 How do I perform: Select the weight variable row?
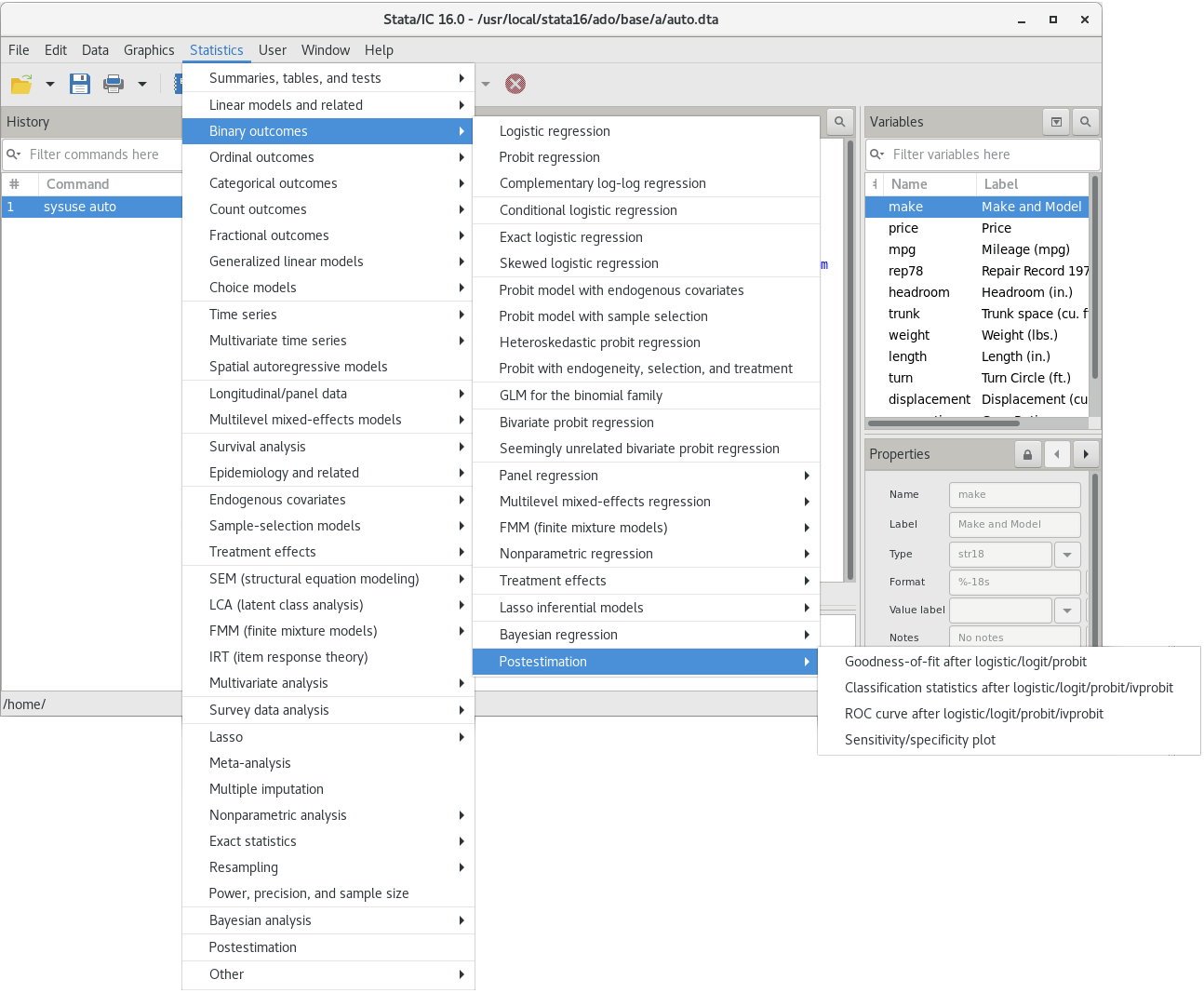point(976,335)
